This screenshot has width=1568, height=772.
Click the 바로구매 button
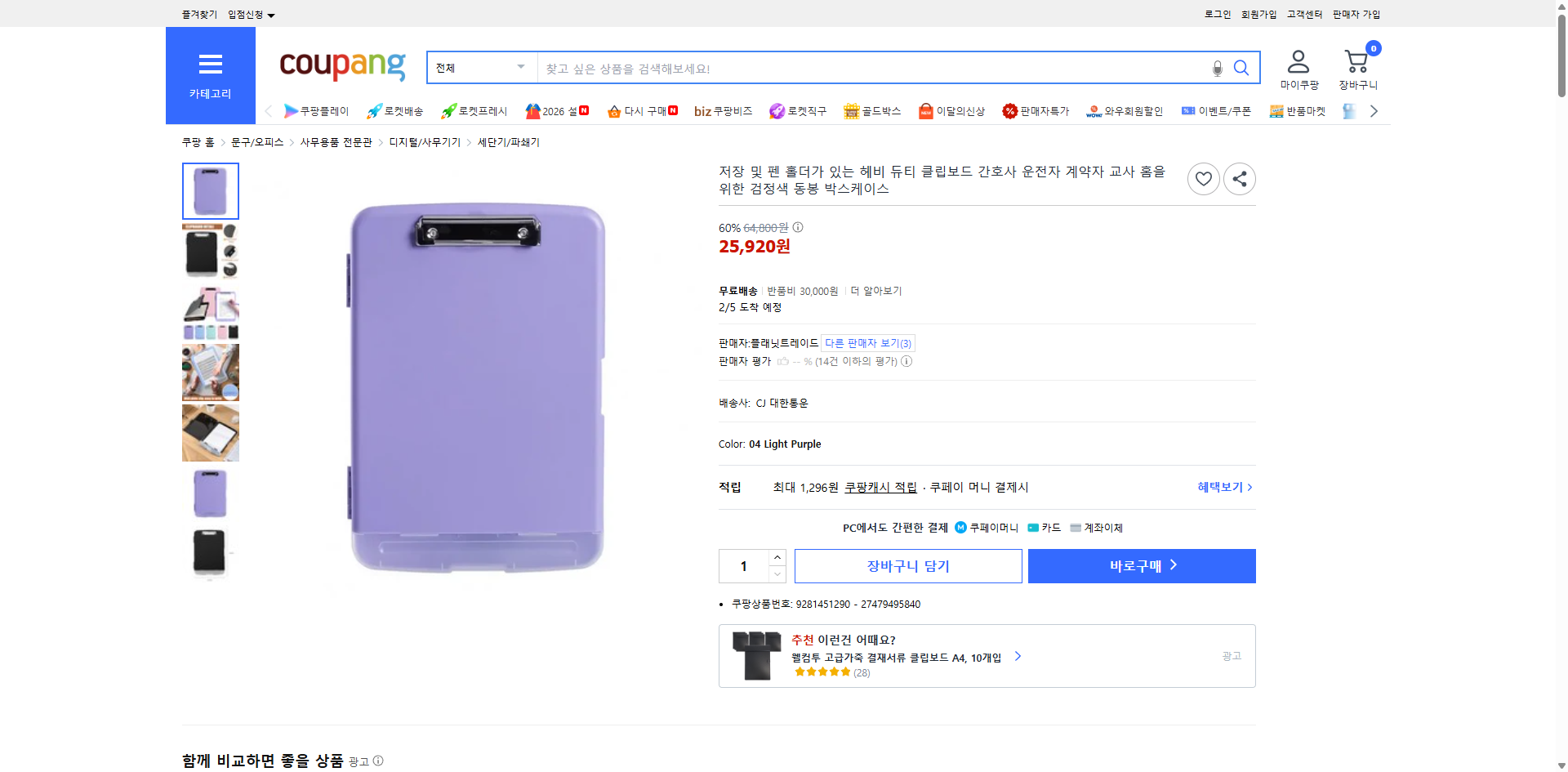pyautogui.click(x=1141, y=565)
